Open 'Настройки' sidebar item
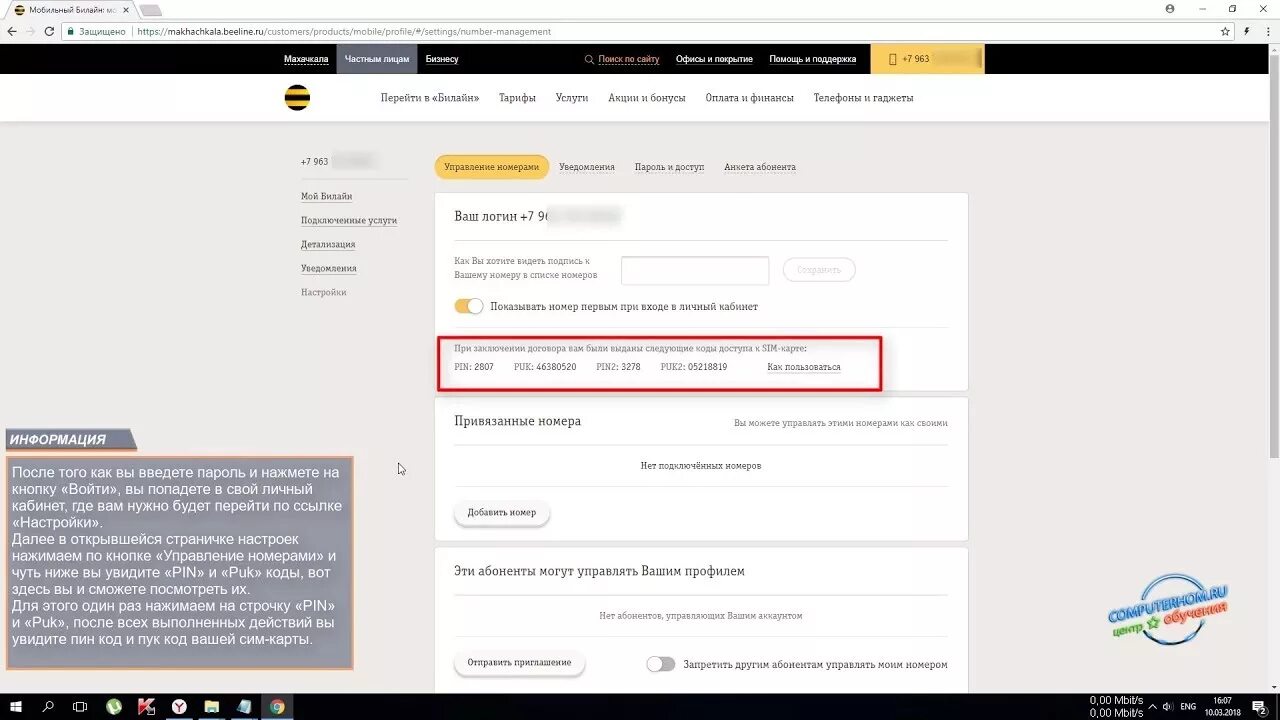Screen dimensions: 1280x720 coord(324,293)
